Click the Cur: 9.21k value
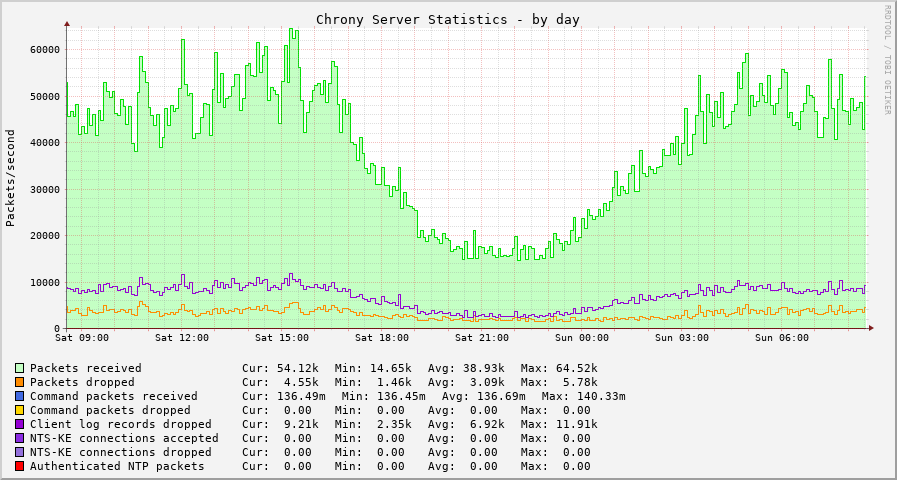Screen dimensions: 897x480 click(280, 425)
